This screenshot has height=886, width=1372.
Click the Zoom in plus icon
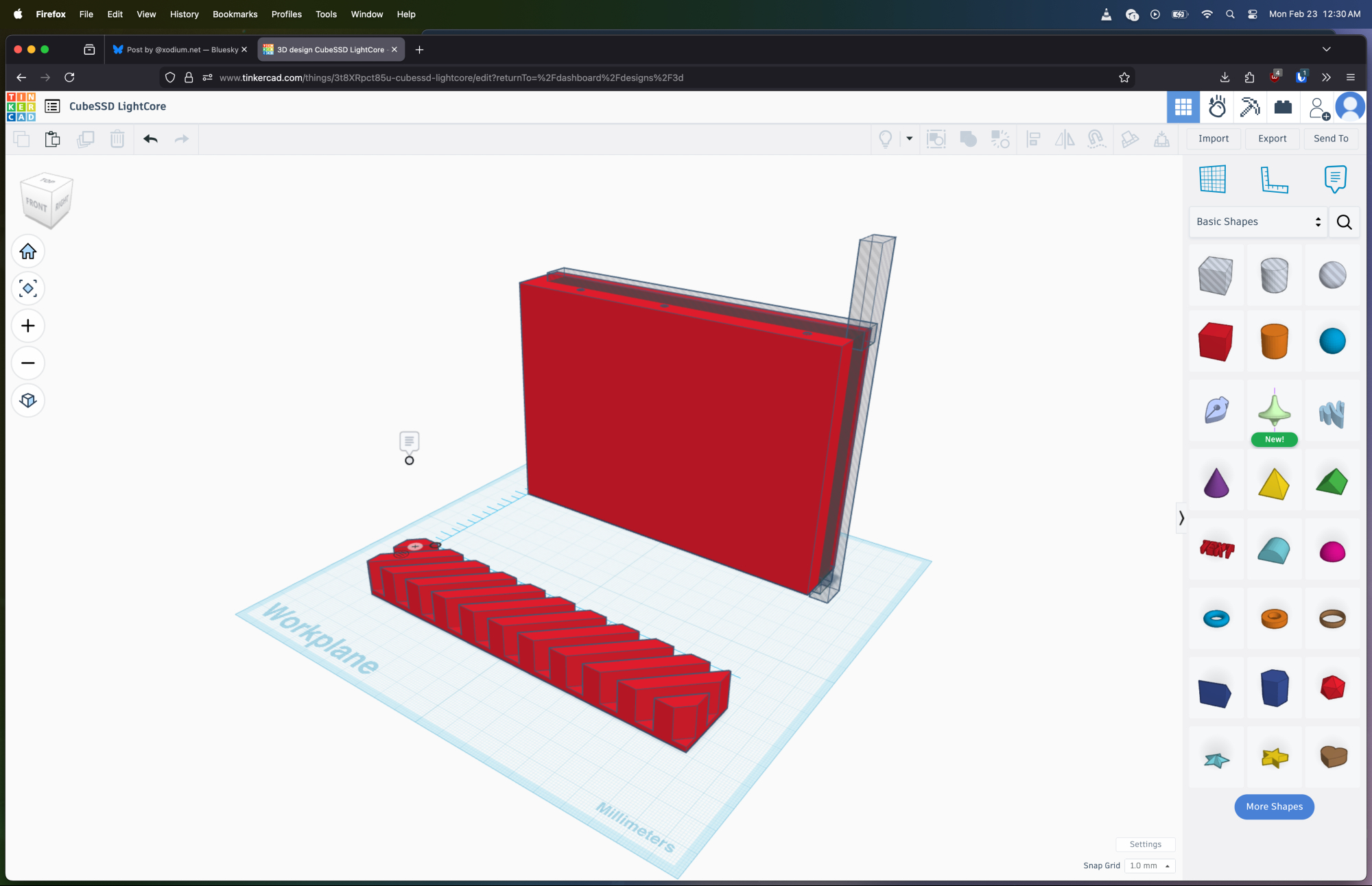pos(28,326)
